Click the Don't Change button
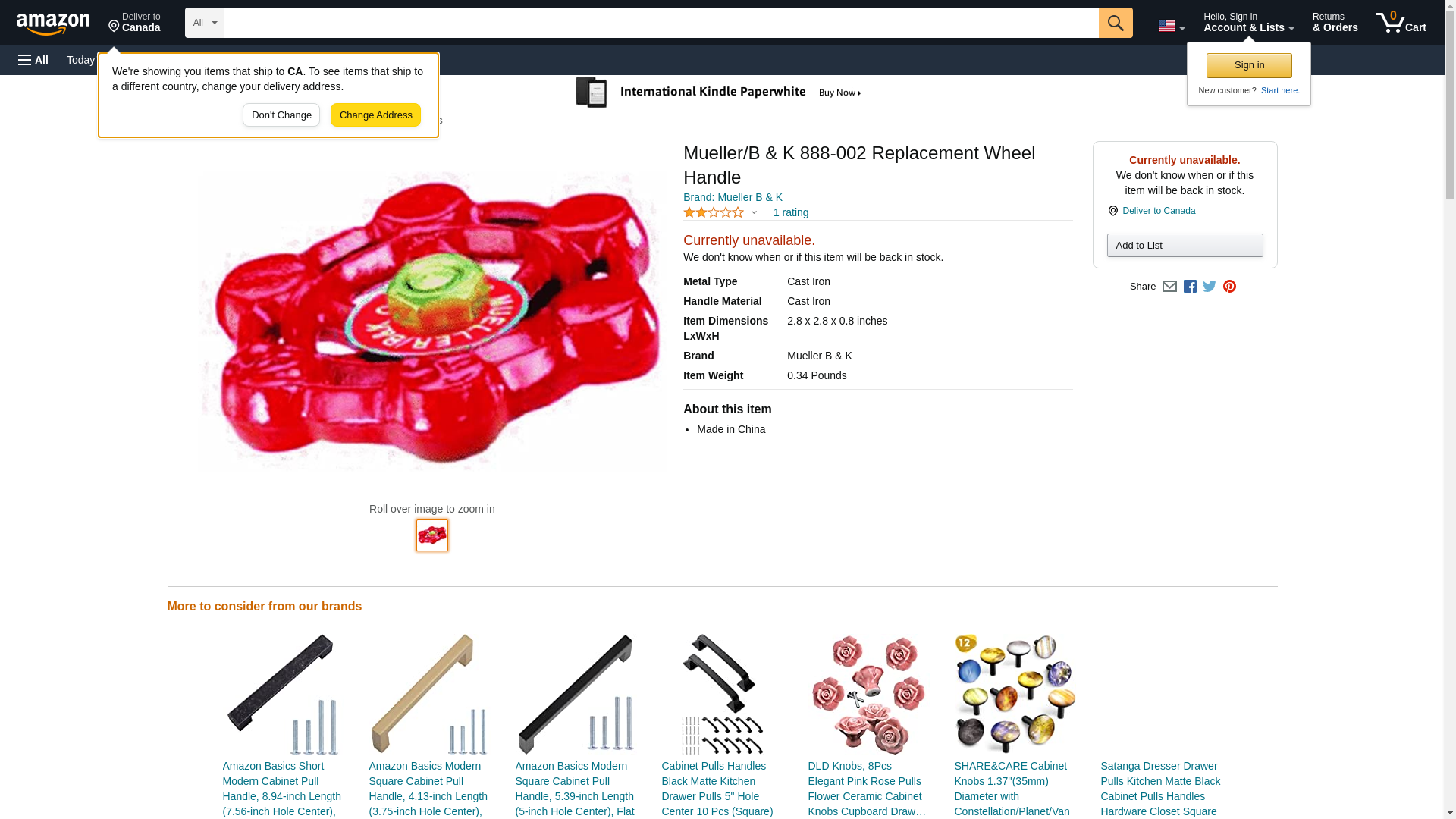This screenshot has width=1456, height=819. [x=281, y=115]
